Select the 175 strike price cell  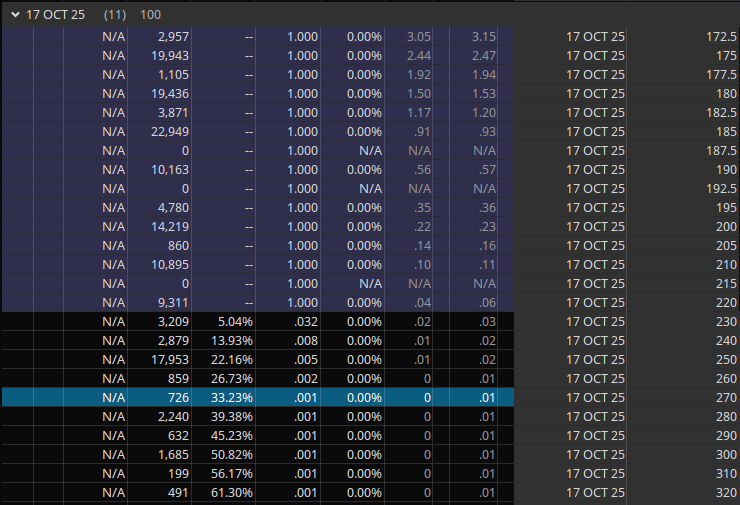[x=720, y=55]
